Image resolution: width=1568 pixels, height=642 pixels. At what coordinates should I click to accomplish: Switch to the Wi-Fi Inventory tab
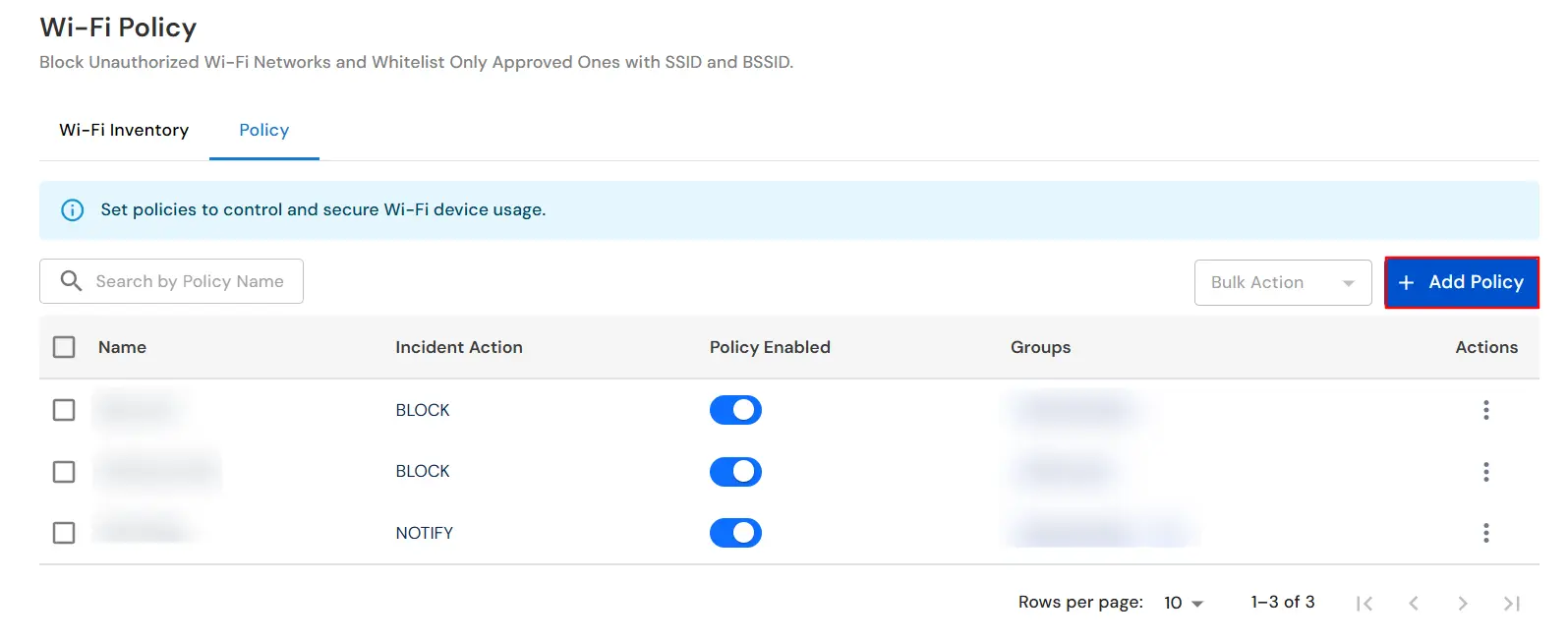[124, 130]
